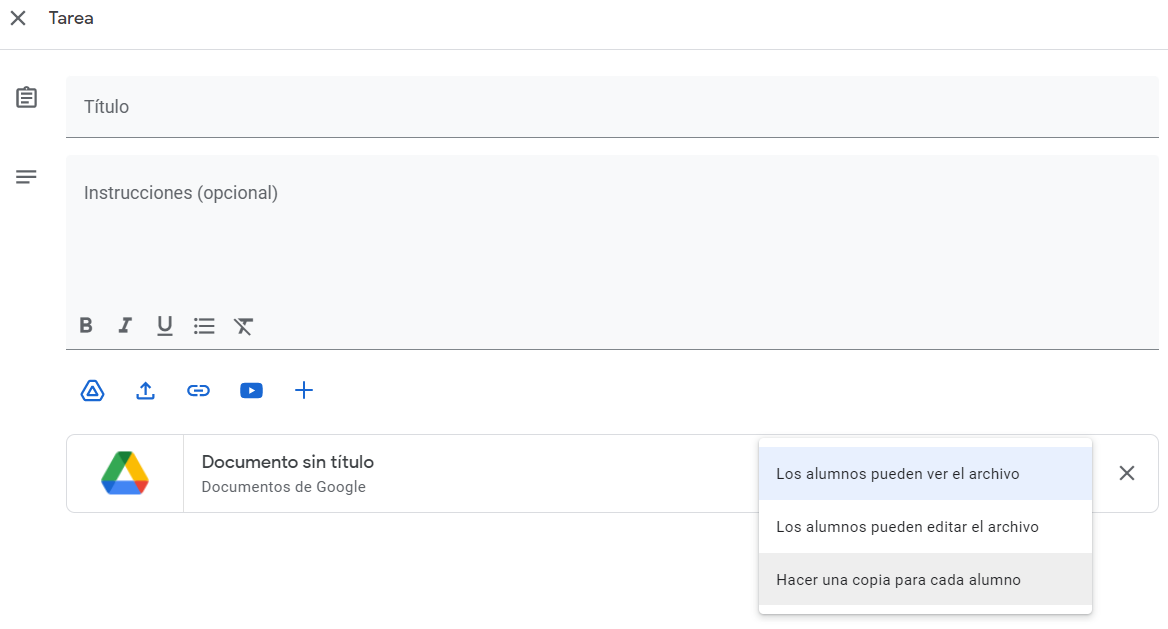1168x629 pixels.
Task: Clear text formatting
Action: [244, 326]
